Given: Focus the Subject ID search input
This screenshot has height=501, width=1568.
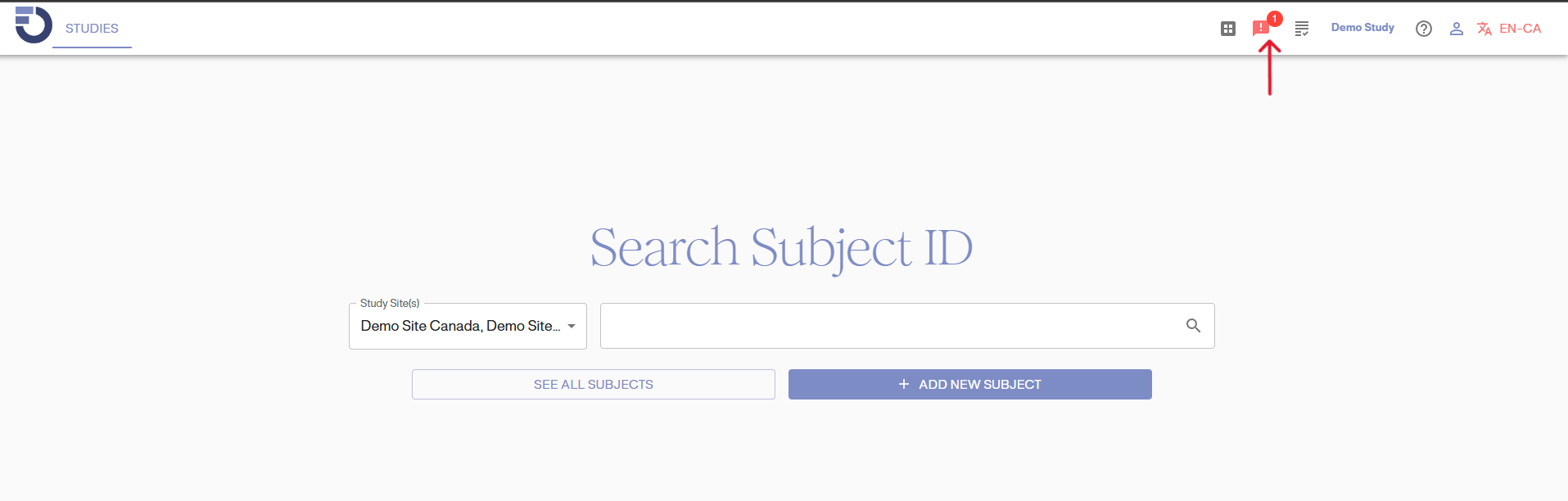Looking at the screenshot, I should point(888,326).
